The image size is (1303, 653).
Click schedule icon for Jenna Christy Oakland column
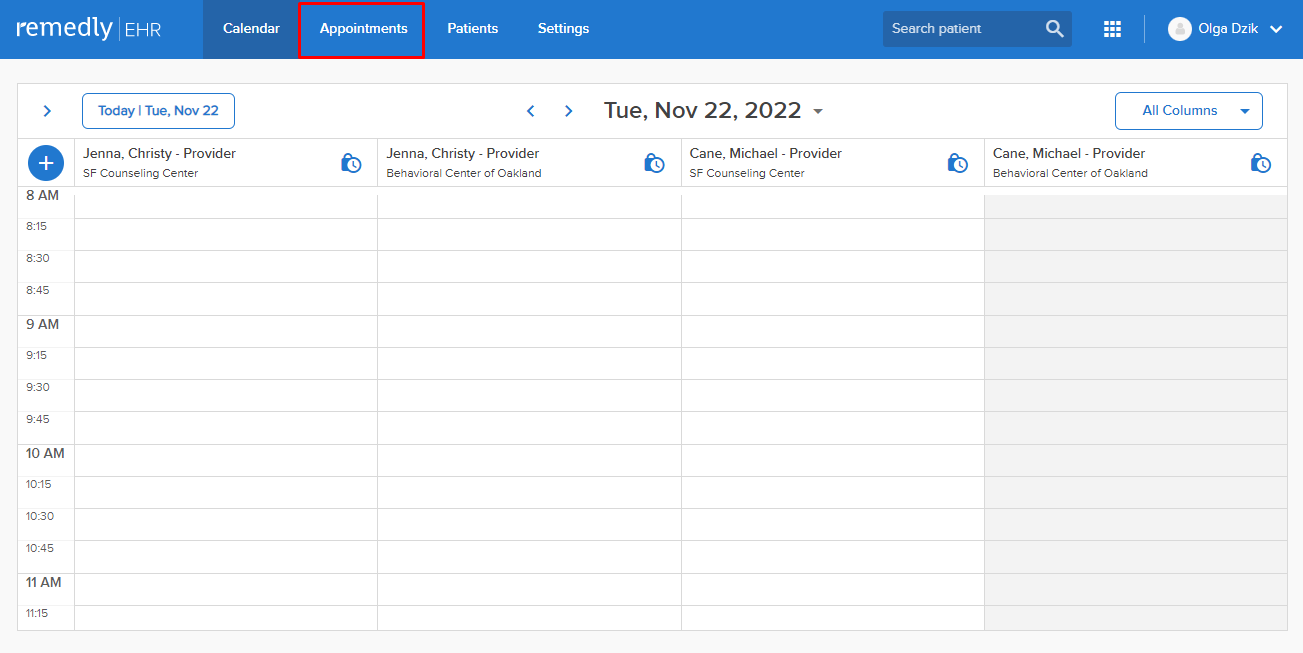654,163
